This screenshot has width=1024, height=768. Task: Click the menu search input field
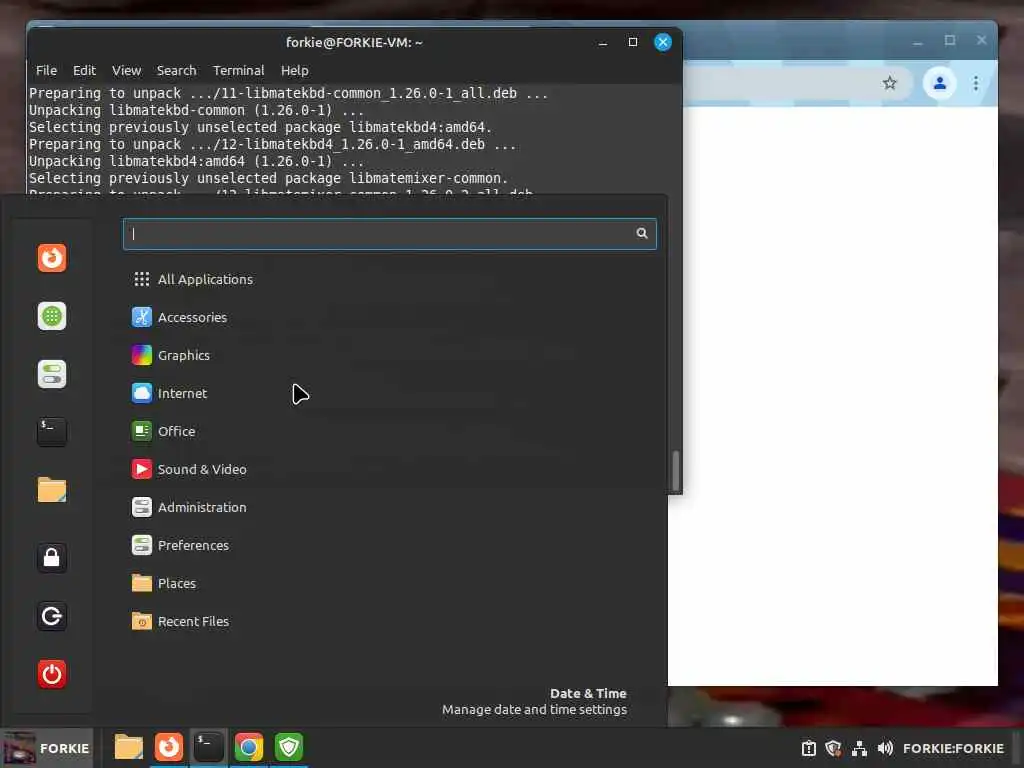[x=389, y=234]
